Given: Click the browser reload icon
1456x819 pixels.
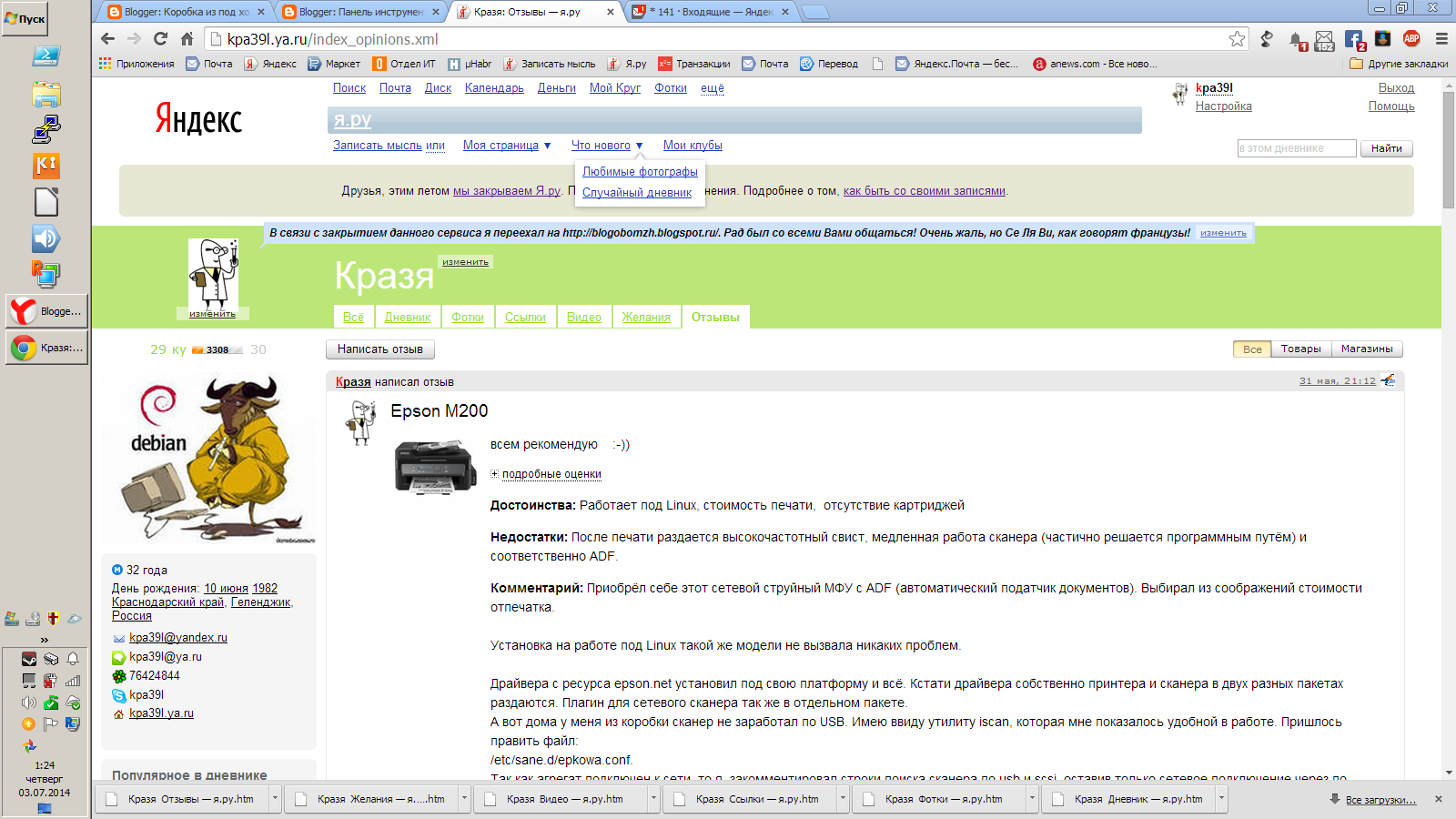Looking at the screenshot, I should [x=161, y=39].
